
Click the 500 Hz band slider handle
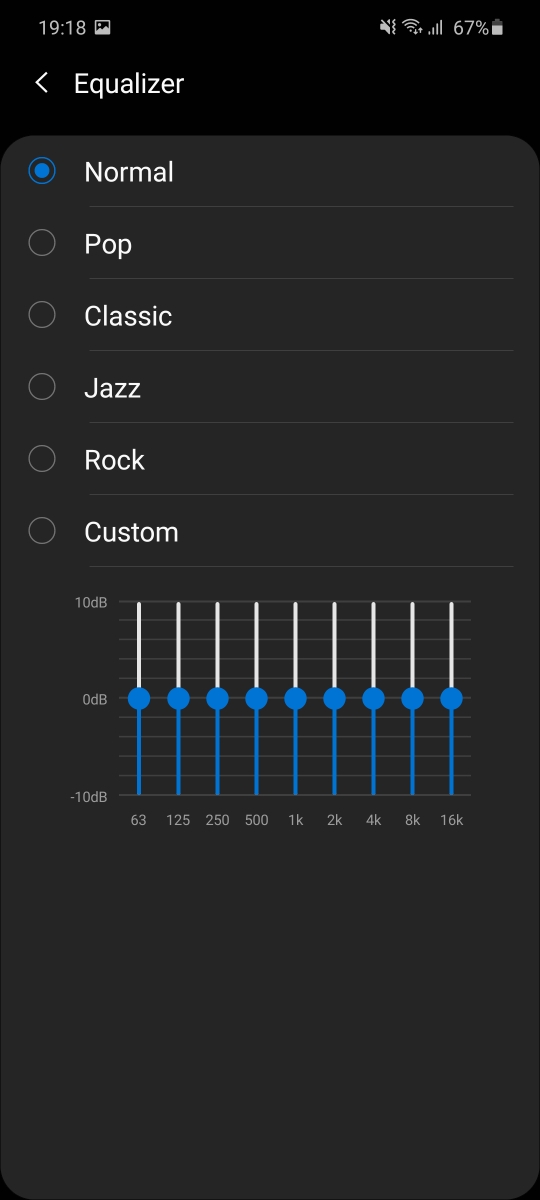[x=256, y=698]
